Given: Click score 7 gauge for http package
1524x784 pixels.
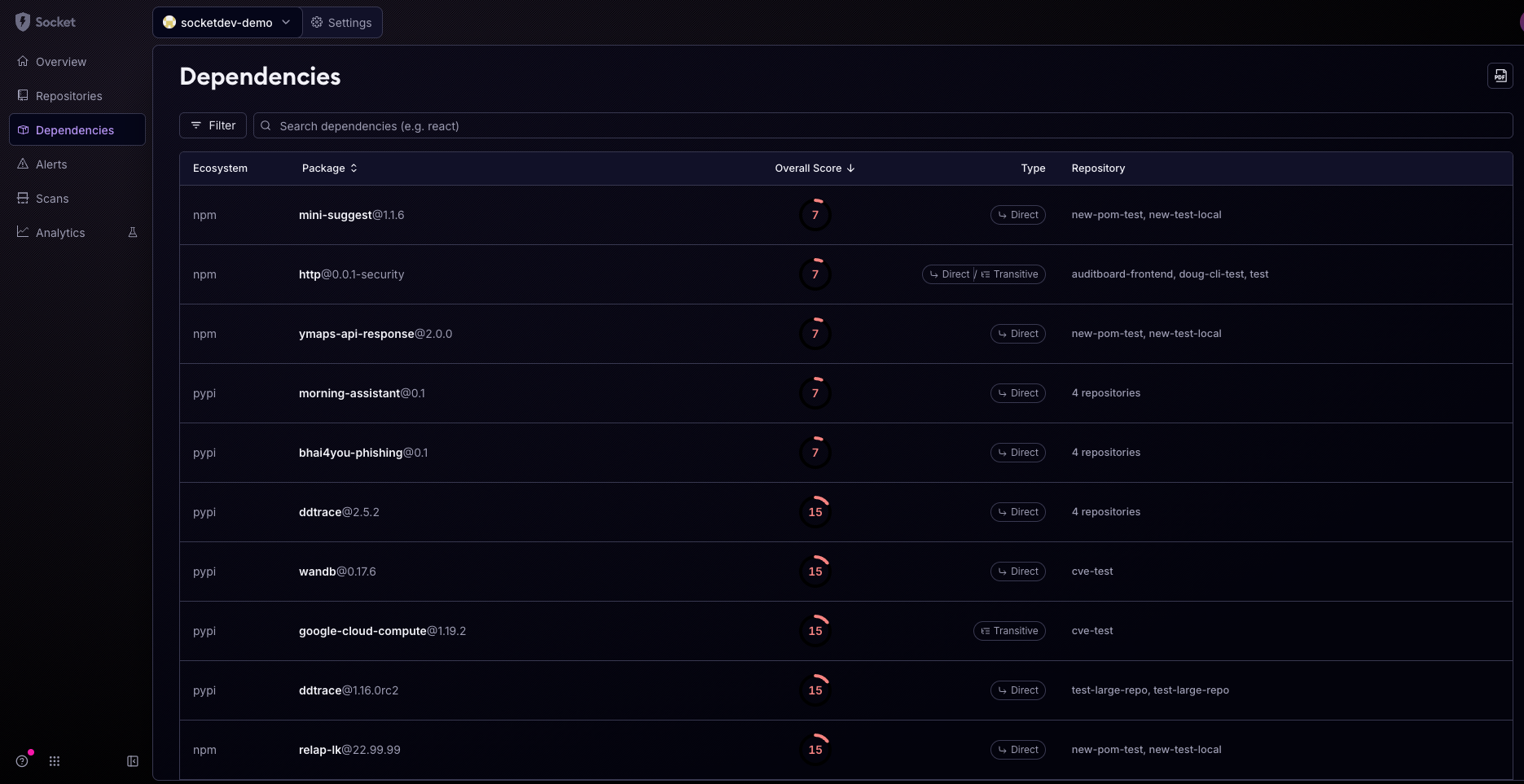Looking at the screenshot, I should click(x=815, y=274).
